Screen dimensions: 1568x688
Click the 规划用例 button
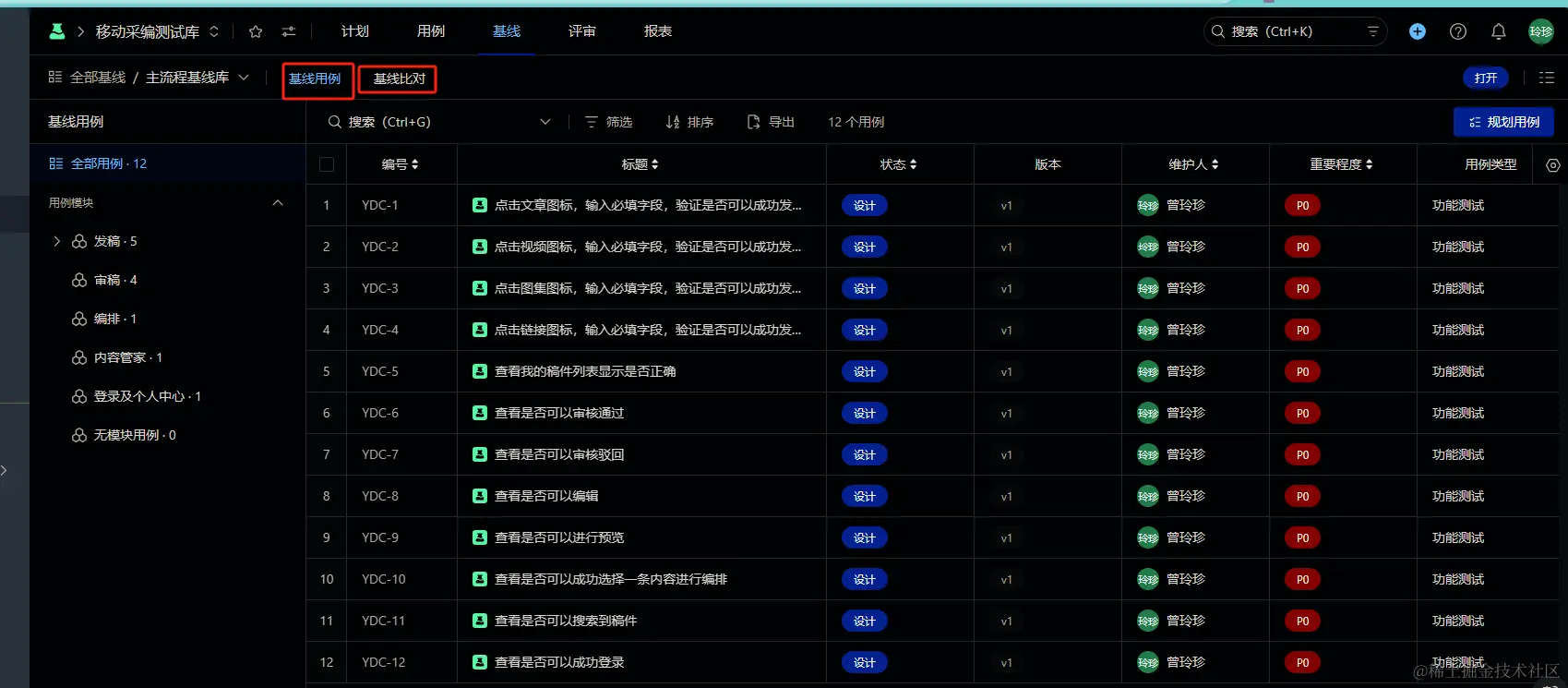pyautogui.click(x=1503, y=122)
